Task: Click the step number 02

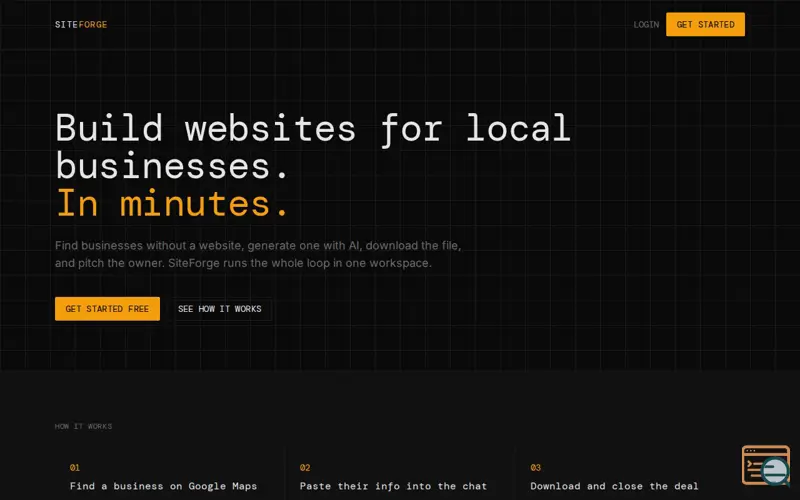Action: [305, 467]
